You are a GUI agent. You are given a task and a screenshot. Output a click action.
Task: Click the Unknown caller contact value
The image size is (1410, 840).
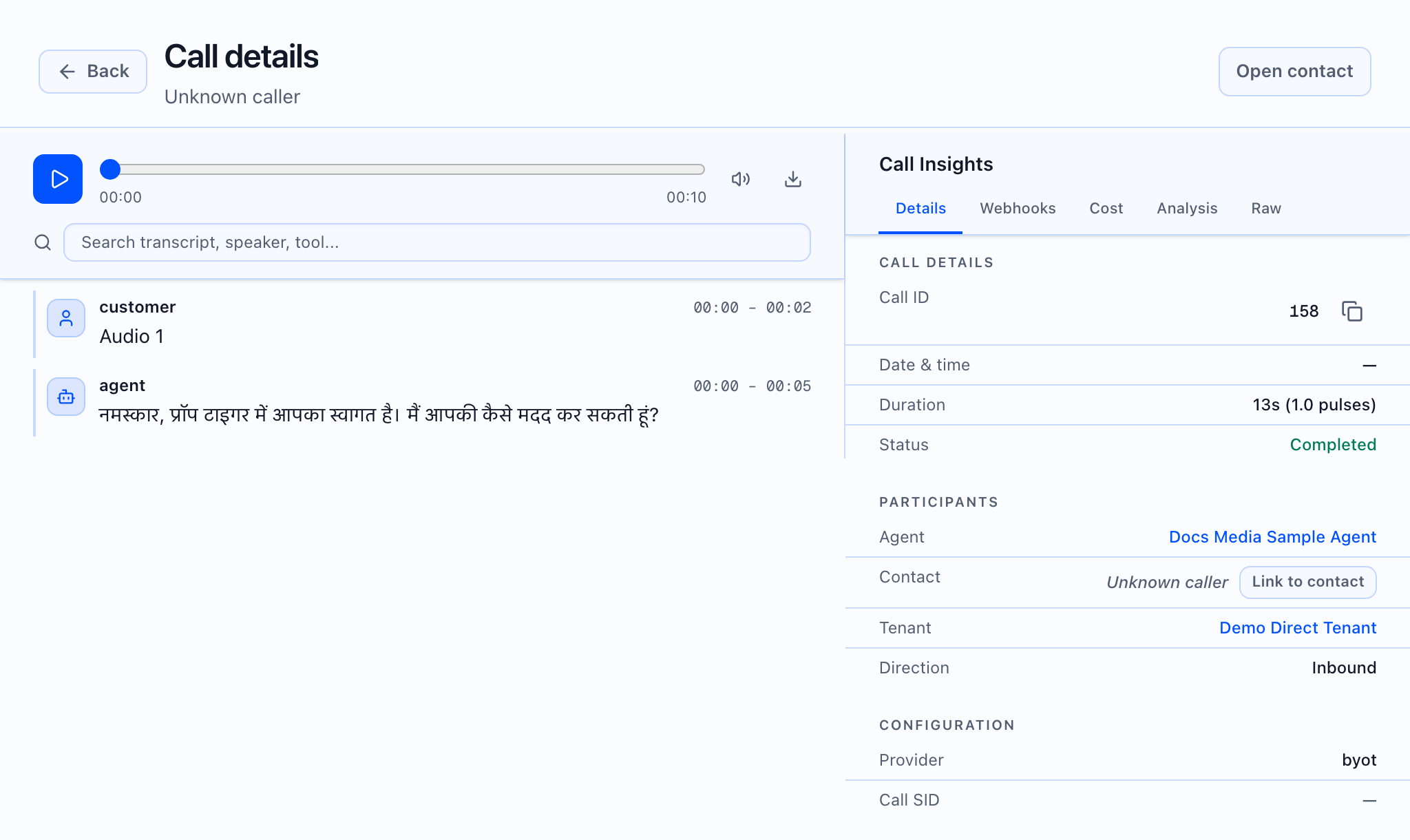[x=1167, y=582]
